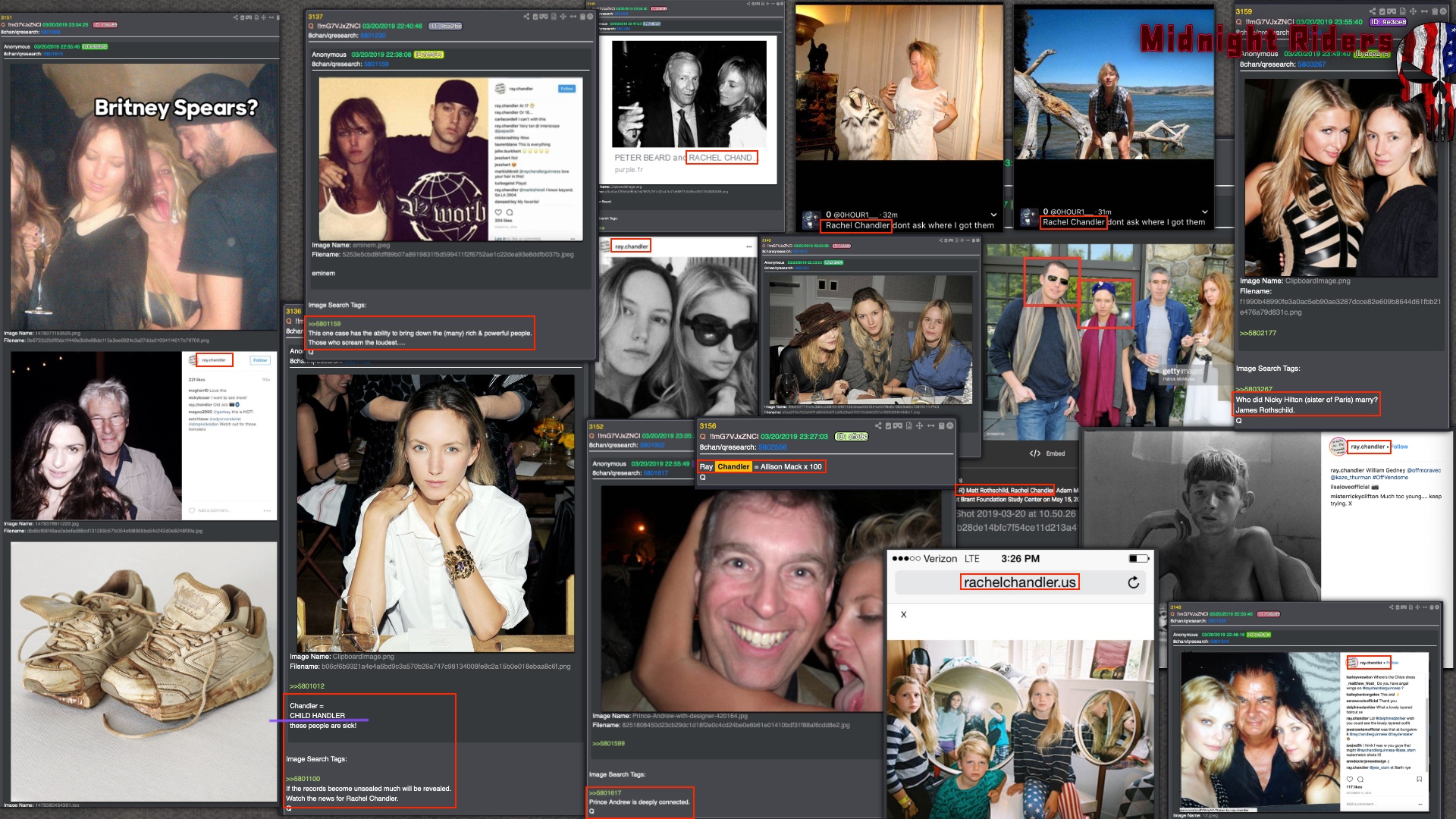This screenshot has width=1456, height=819.
Task: Click the glasses icon on post 3156
Action: coord(898,425)
